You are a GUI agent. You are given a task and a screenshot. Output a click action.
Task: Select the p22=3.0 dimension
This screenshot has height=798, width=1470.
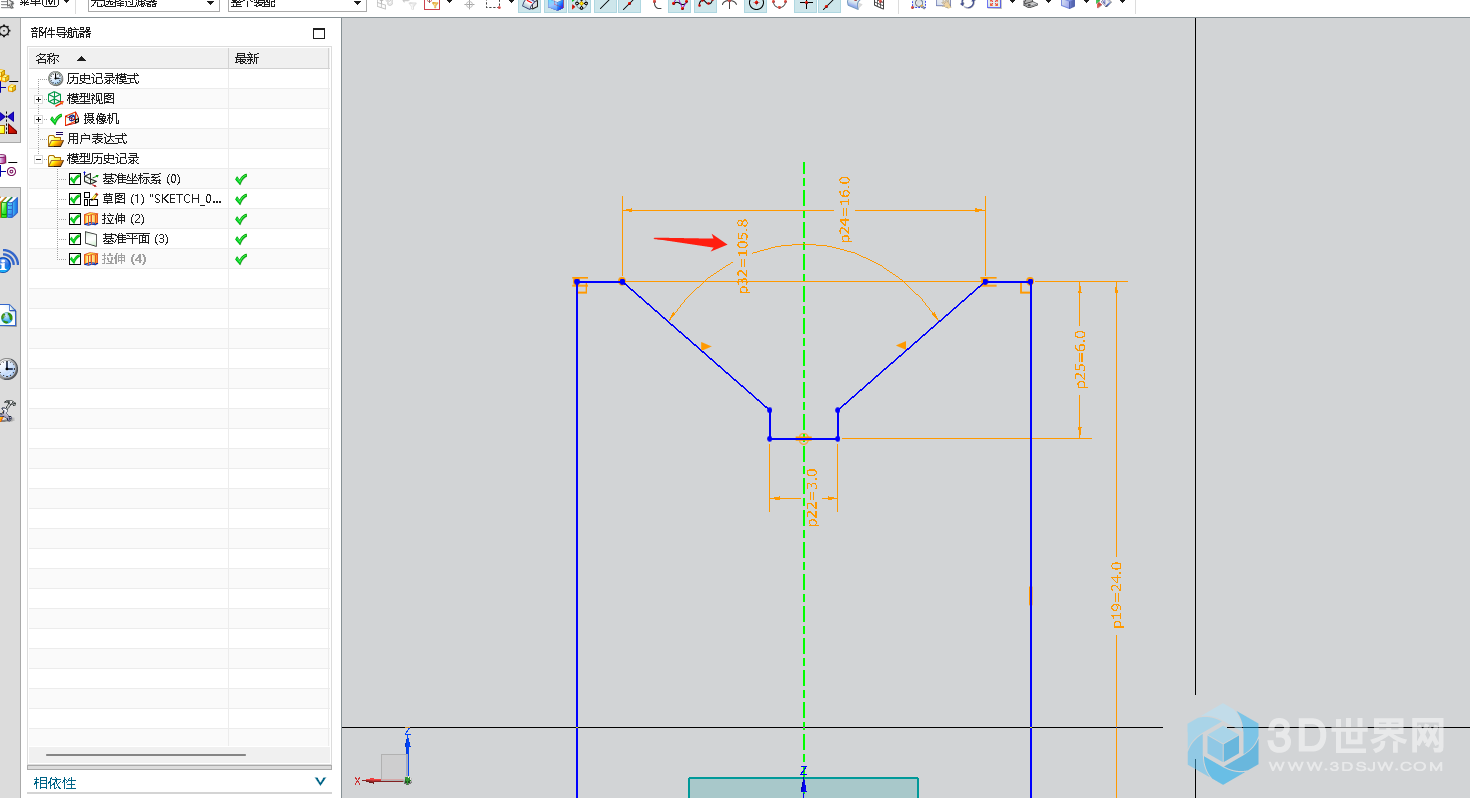(812, 497)
